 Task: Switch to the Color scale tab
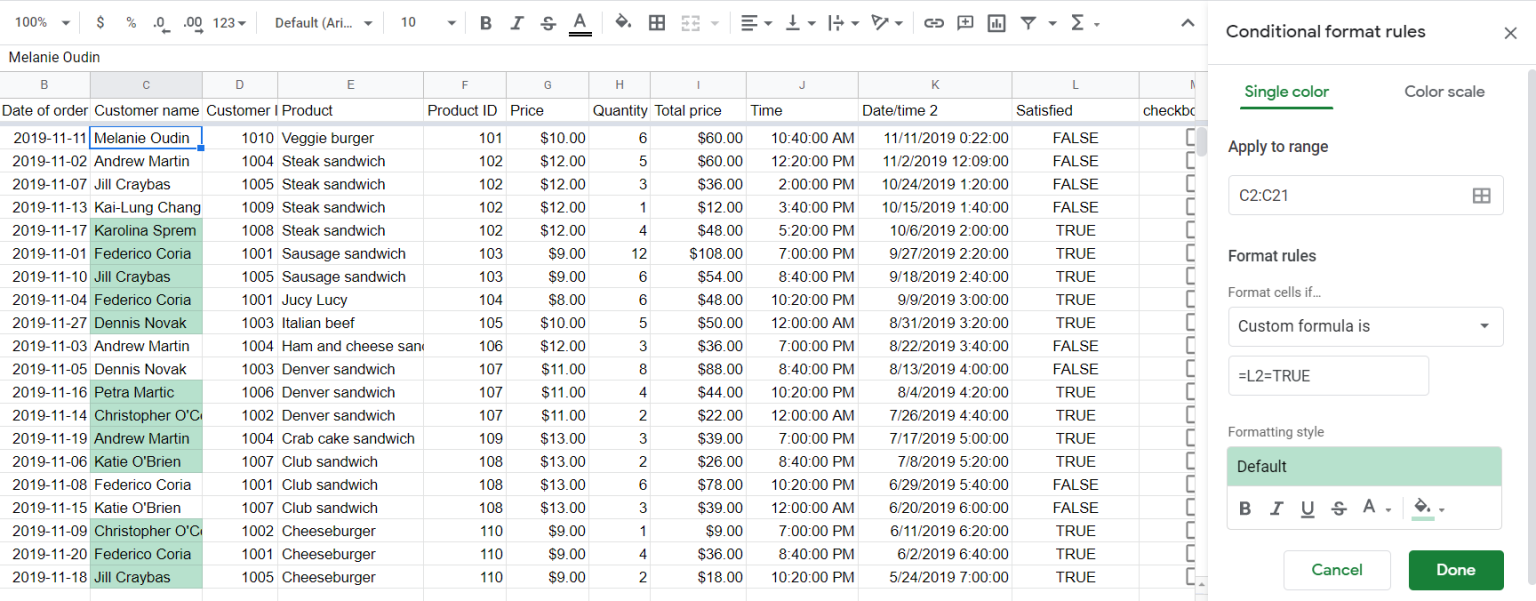(x=1444, y=91)
